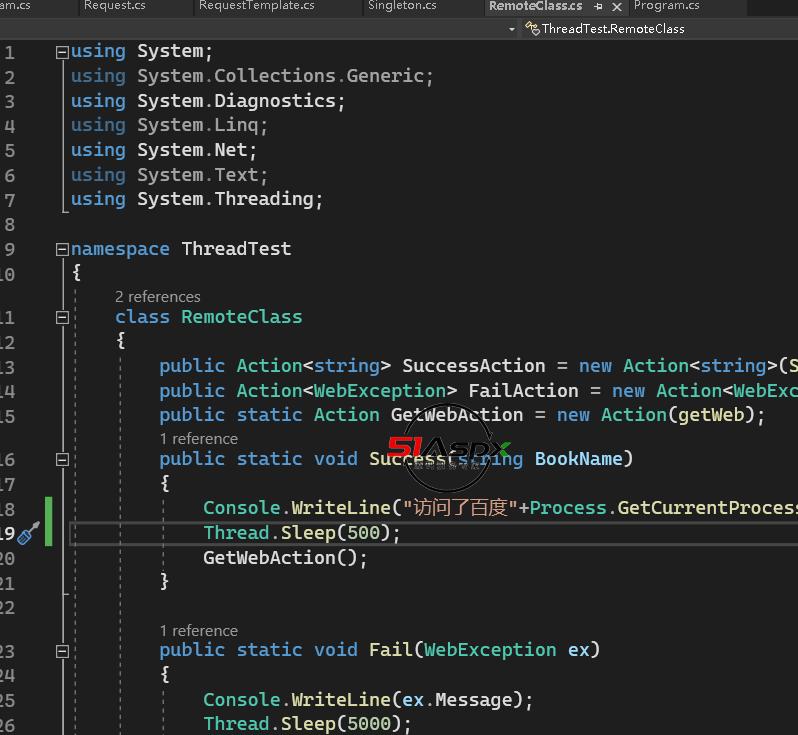
Task: Switch to the Request.cs tab
Action: 114,6
